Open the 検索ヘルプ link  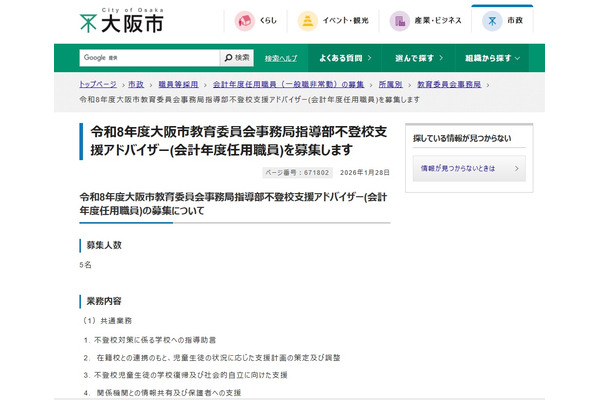[280, 59]
